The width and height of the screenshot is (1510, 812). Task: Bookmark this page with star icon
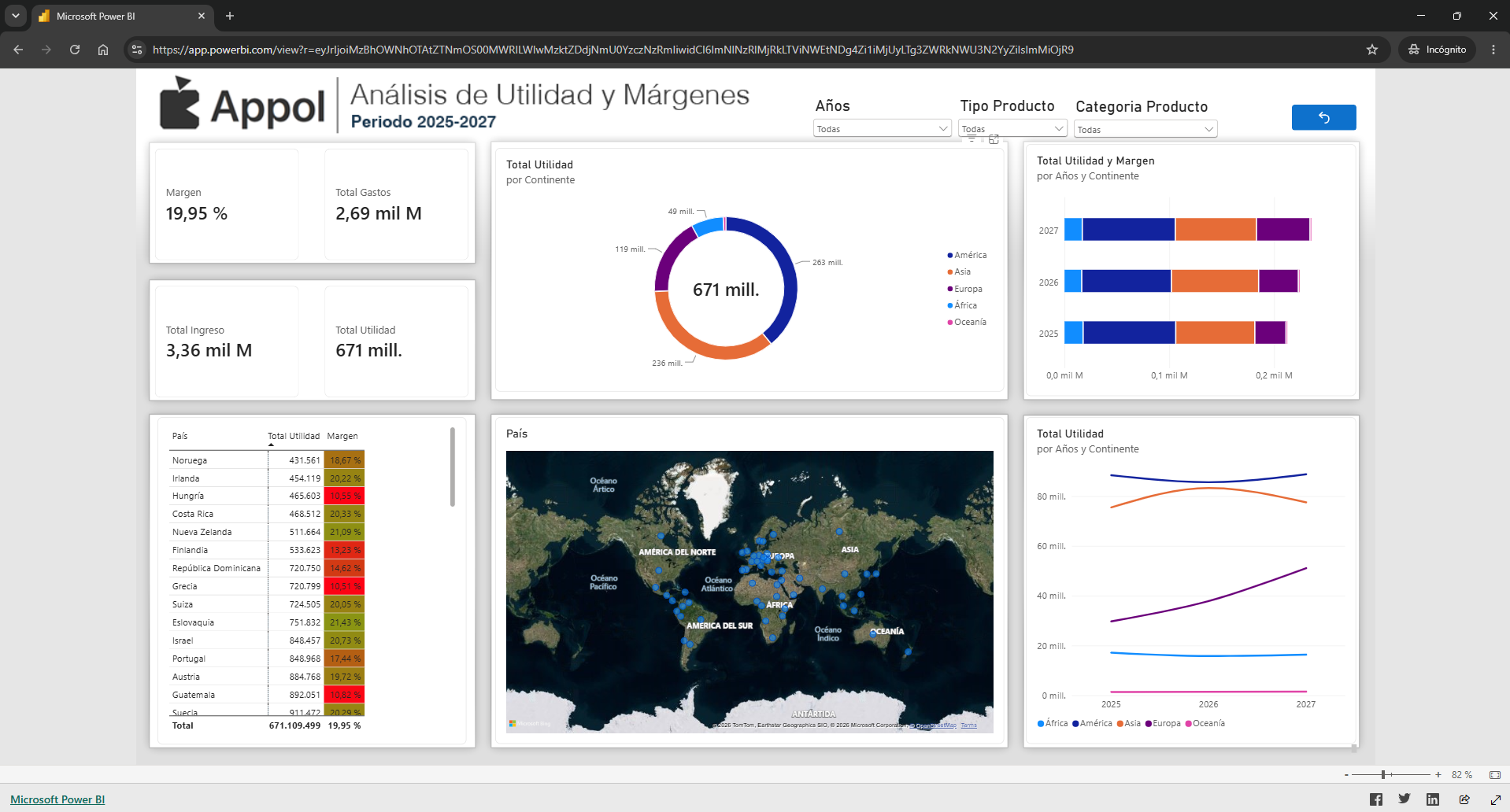click(1372, 50)
